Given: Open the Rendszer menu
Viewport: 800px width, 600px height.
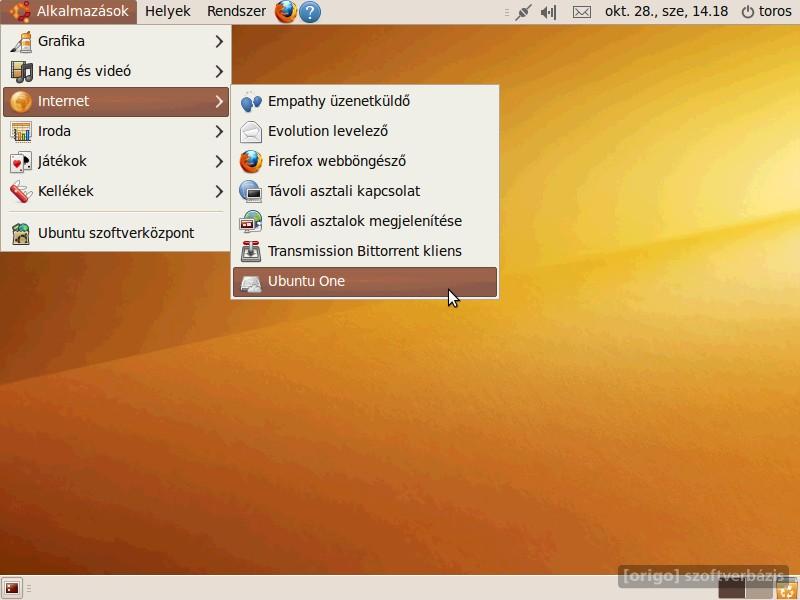Looking at the screenshot, I should [x=236, y=11].
